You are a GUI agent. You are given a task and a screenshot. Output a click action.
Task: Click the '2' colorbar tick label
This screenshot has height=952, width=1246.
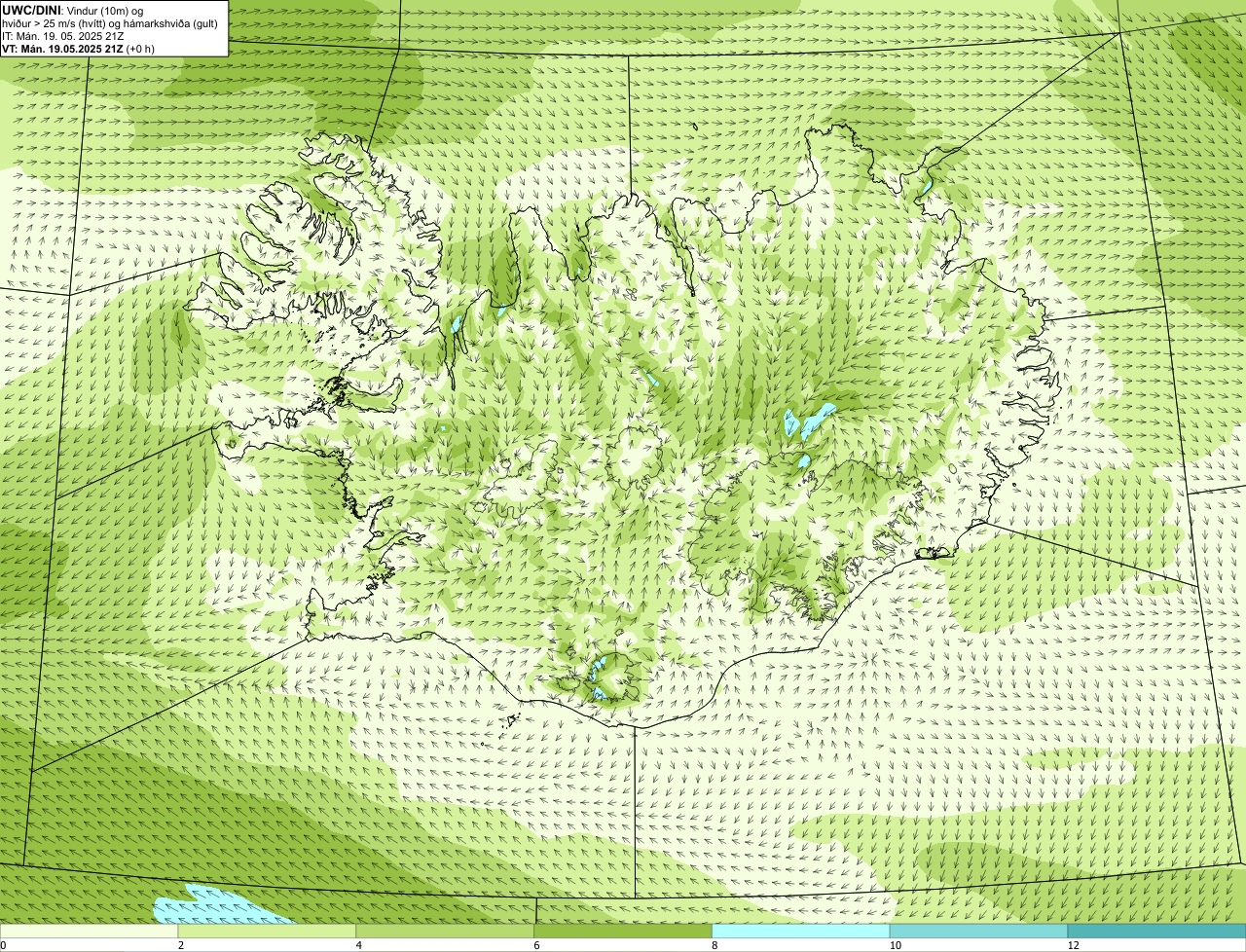tap(180, 945)
